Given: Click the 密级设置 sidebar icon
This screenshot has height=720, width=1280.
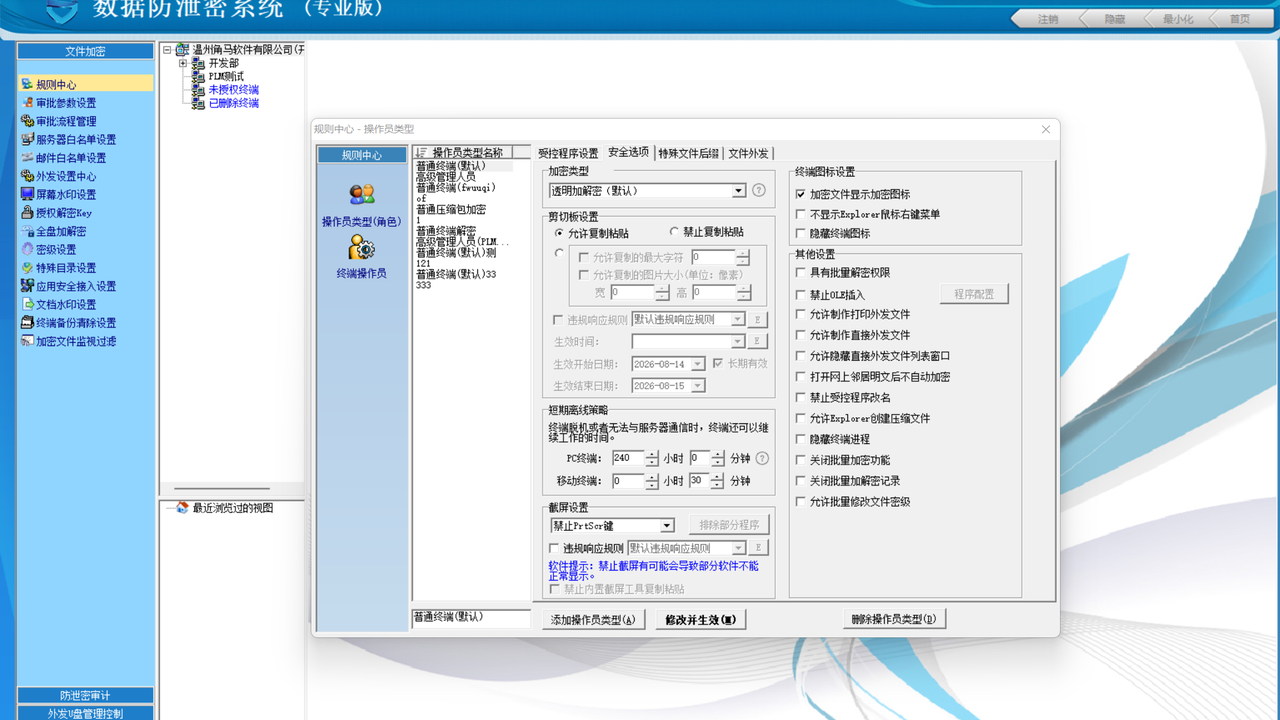Looking at the screenshot, I should [27, 250].
